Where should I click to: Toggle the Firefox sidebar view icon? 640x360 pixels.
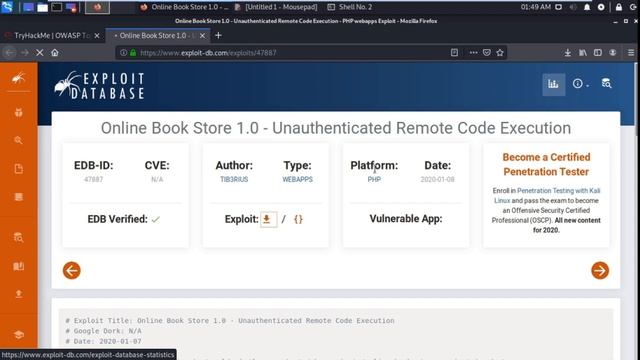point(598,53)
